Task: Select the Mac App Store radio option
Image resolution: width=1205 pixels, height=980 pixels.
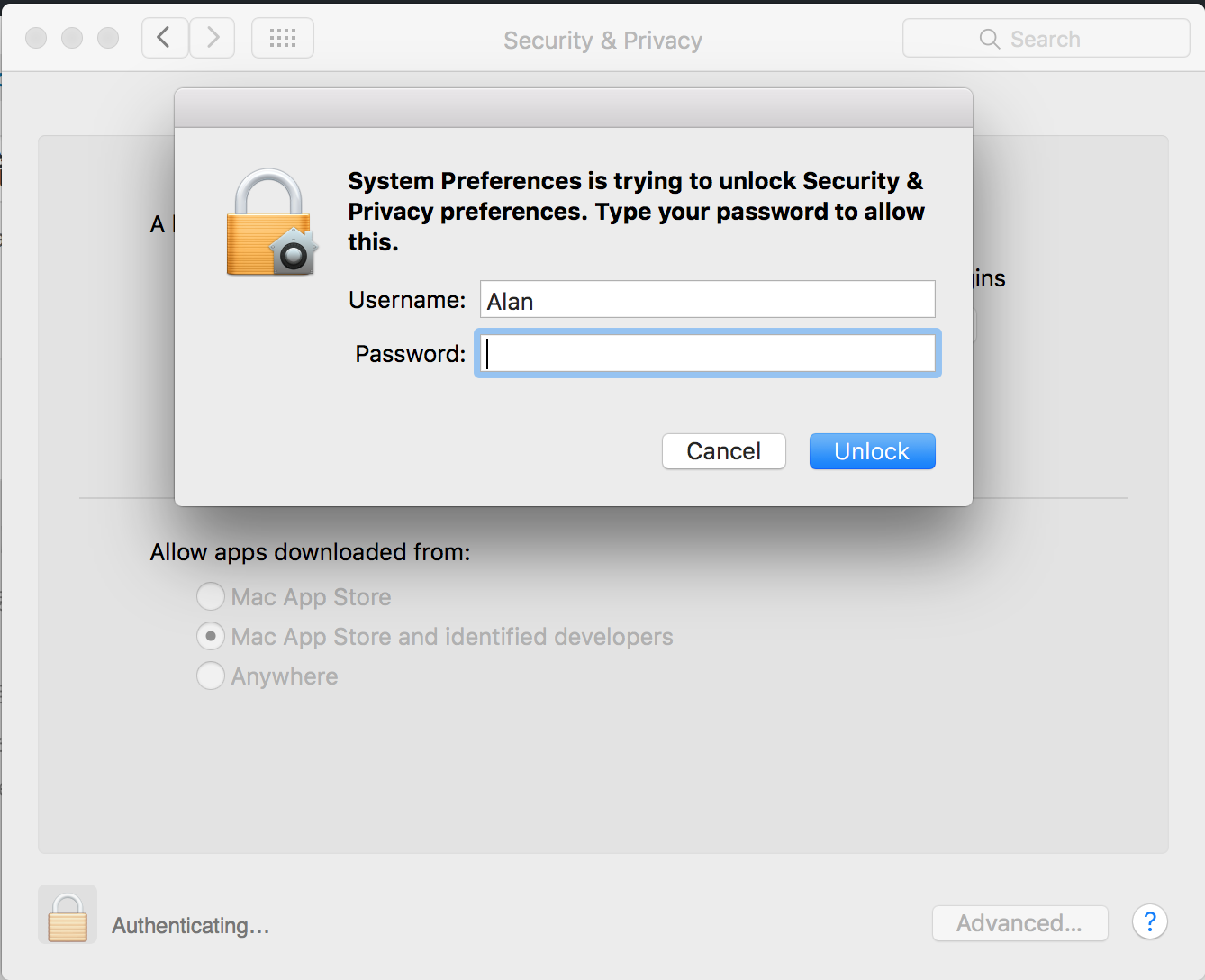Action: pos(211,596)
